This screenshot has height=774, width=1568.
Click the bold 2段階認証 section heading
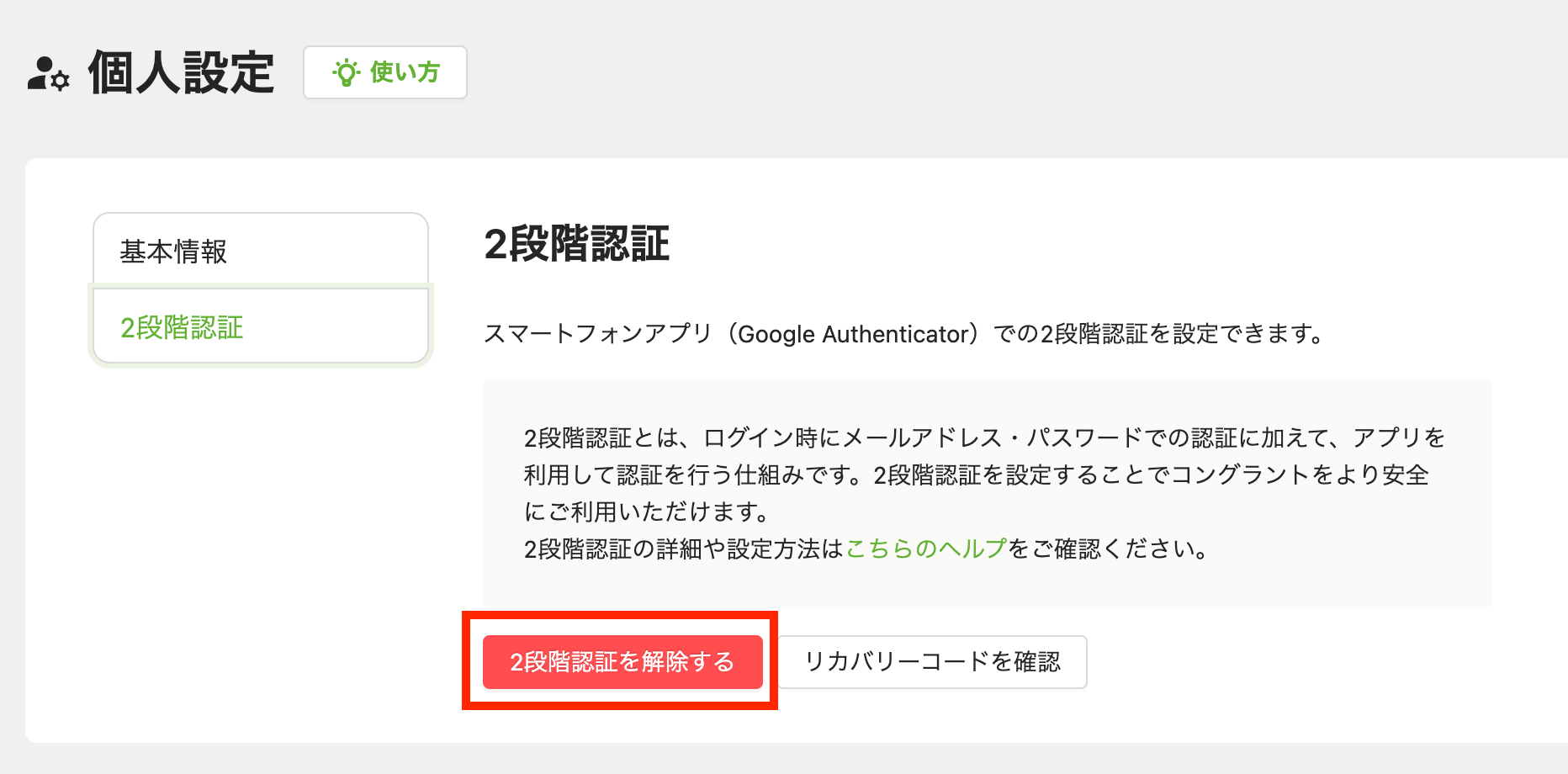[x=576, y=245]
